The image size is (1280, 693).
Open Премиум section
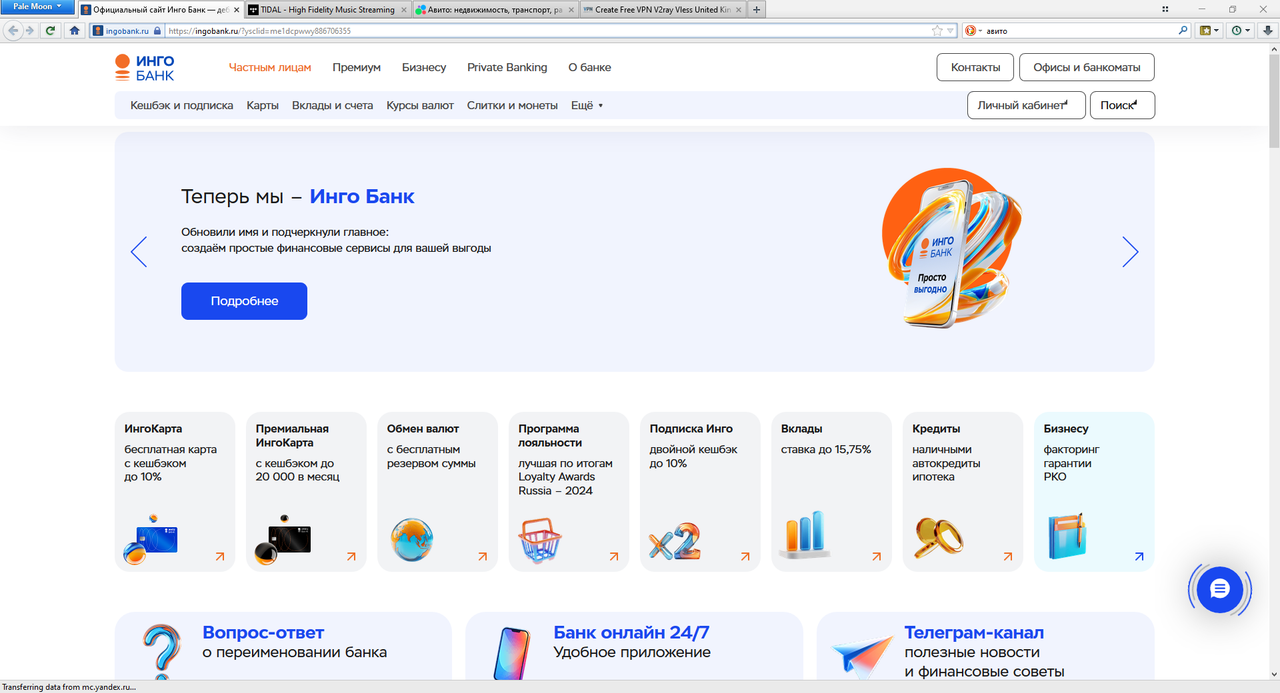pyautogui.click(x=357, y=68)
